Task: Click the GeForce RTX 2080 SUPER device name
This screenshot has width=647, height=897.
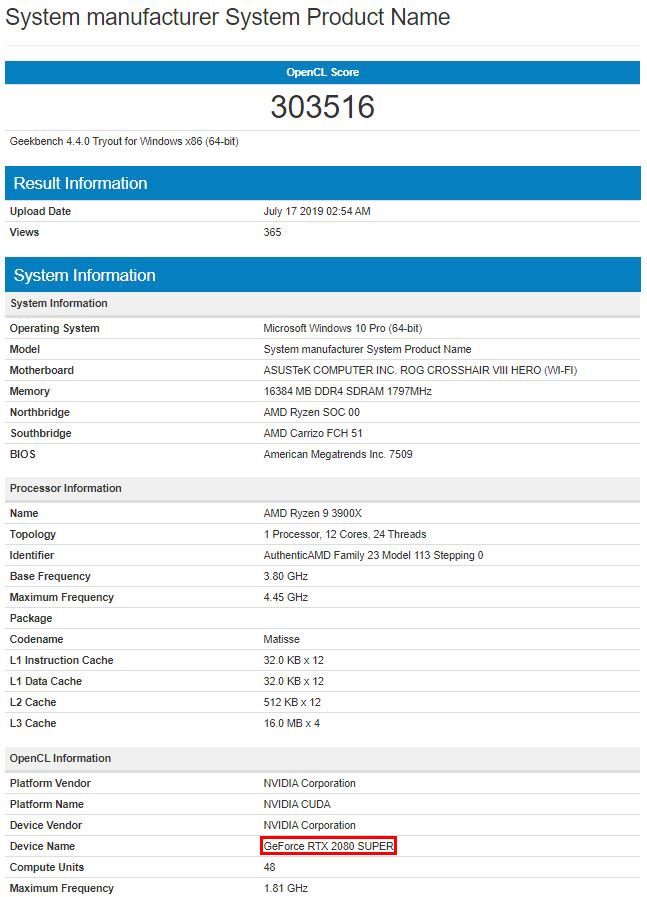Action: tap(328, 846)
